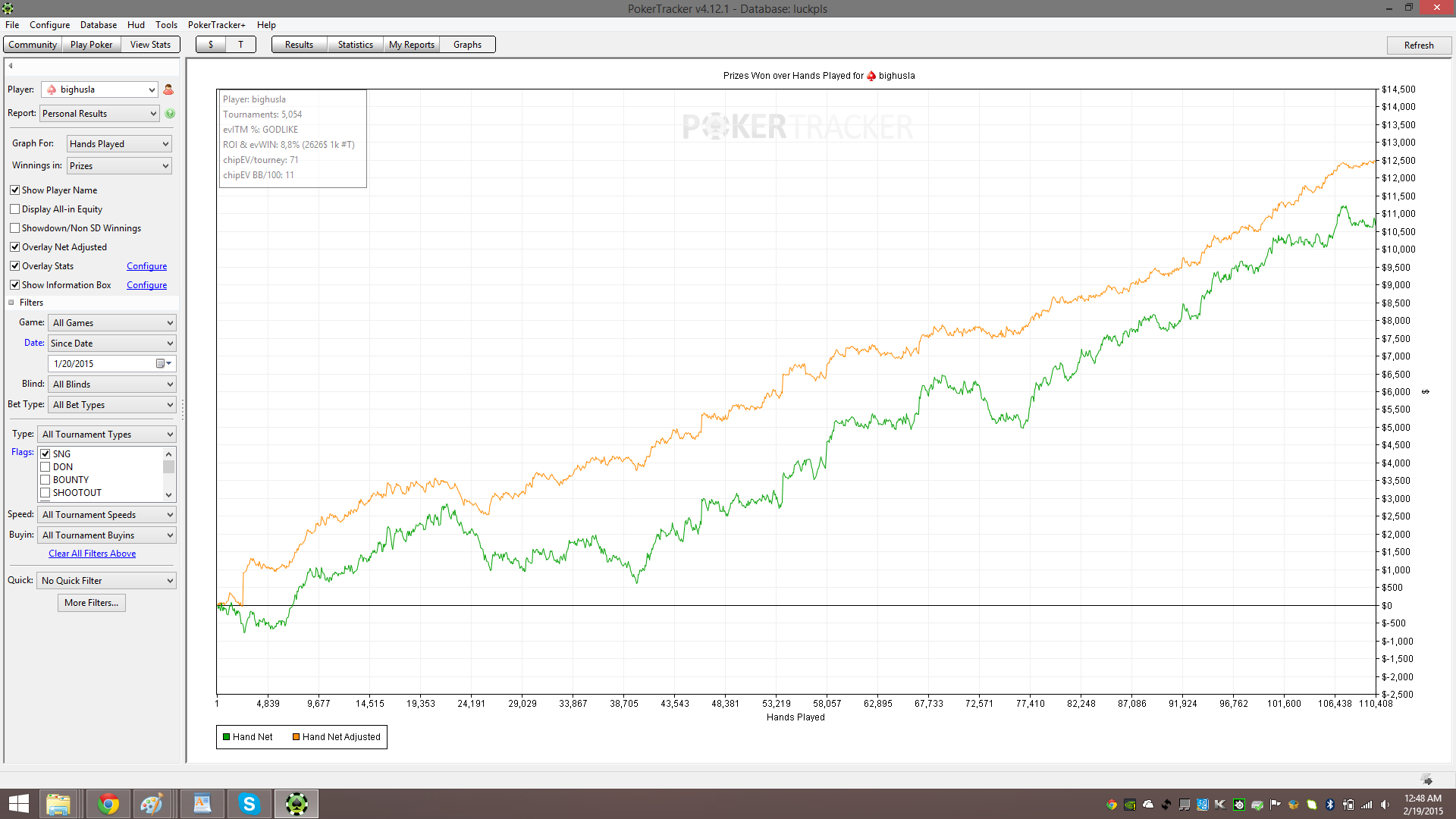Toggle Show Information Box checkbox
This screenshot has width=1456, height=819.
[x=14, y=285]
